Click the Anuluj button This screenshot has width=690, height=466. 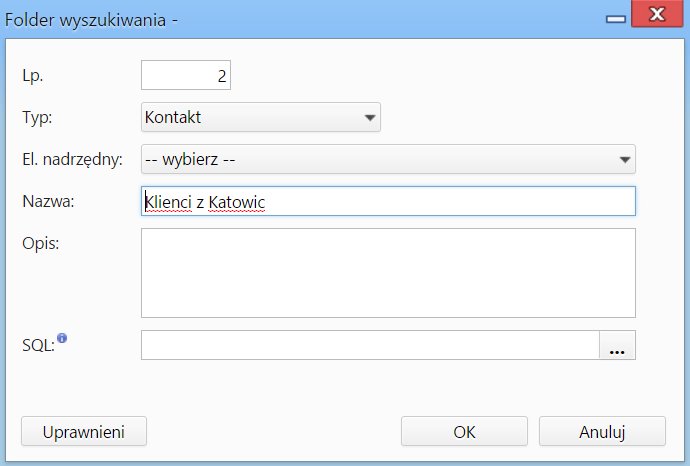(x=602, y=432)
